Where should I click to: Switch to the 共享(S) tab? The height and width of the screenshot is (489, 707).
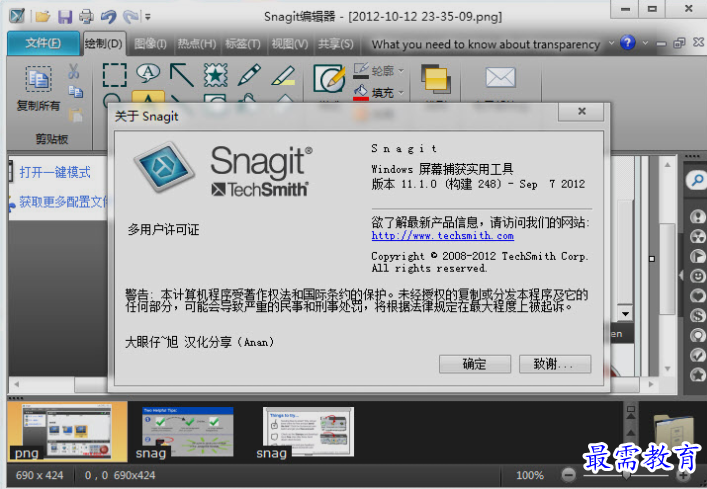click(336, 44)
